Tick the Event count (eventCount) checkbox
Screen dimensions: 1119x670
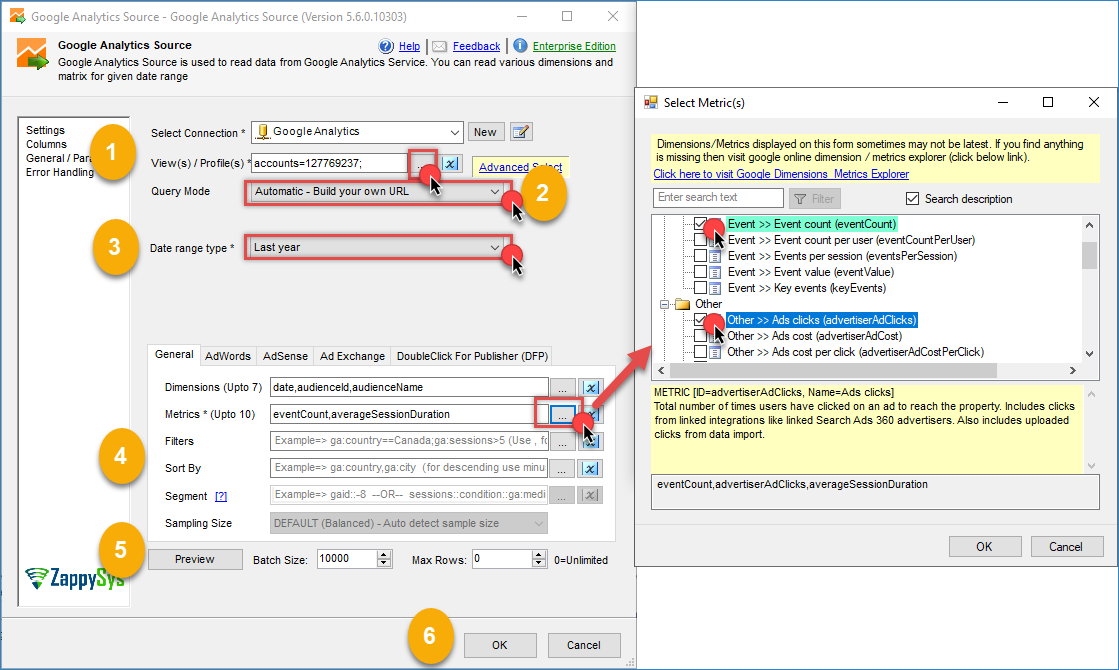(x=701, y=224)
